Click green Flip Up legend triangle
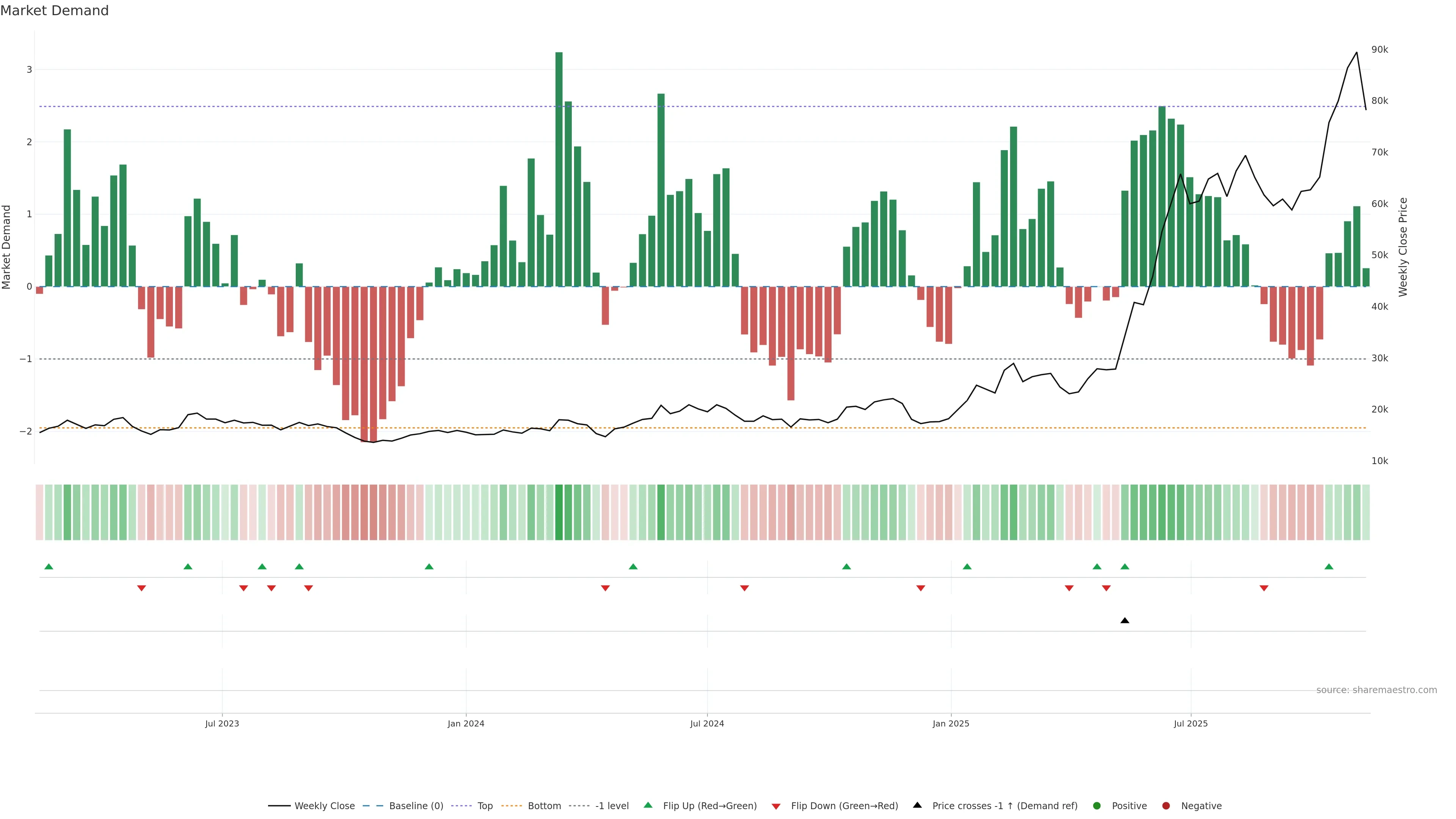This screenshot has width=1456, height=819. click(x=648, y=805)
